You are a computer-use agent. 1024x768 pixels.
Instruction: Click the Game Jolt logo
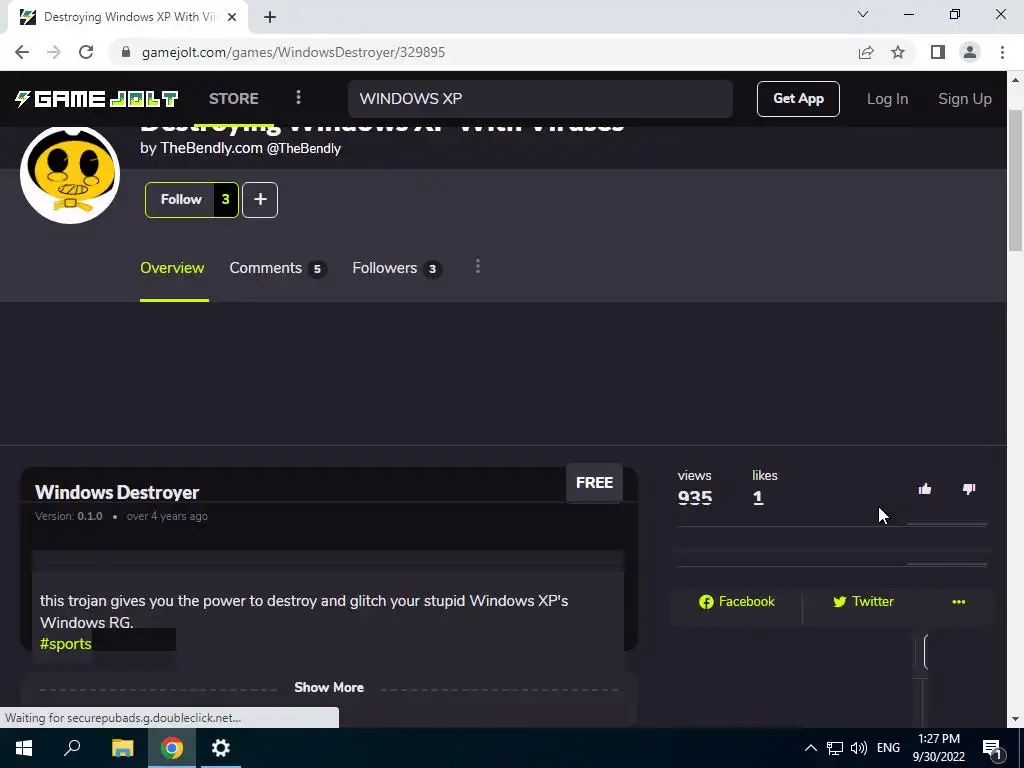[x=97, y=99]
